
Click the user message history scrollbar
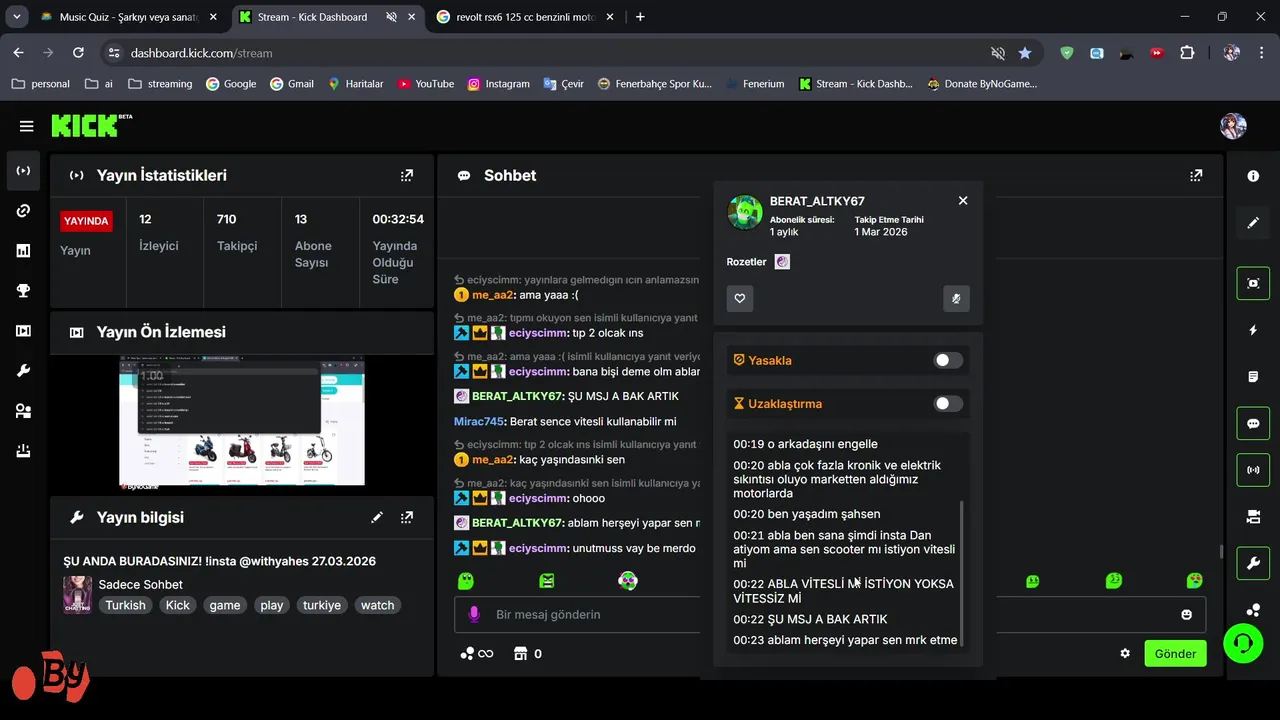(x=962, y=575)
